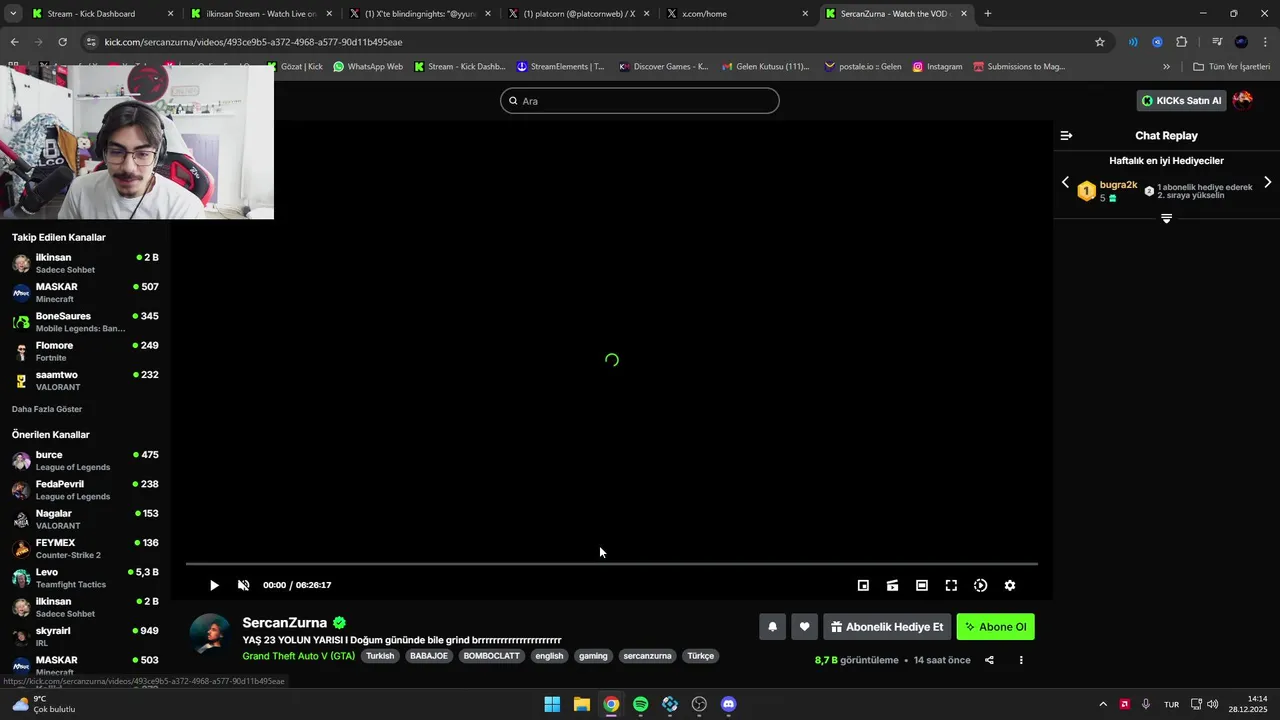Switch to x.com/home tab
The height and width of the screenshot is (720, 1280).
click(x=736, y=14)
